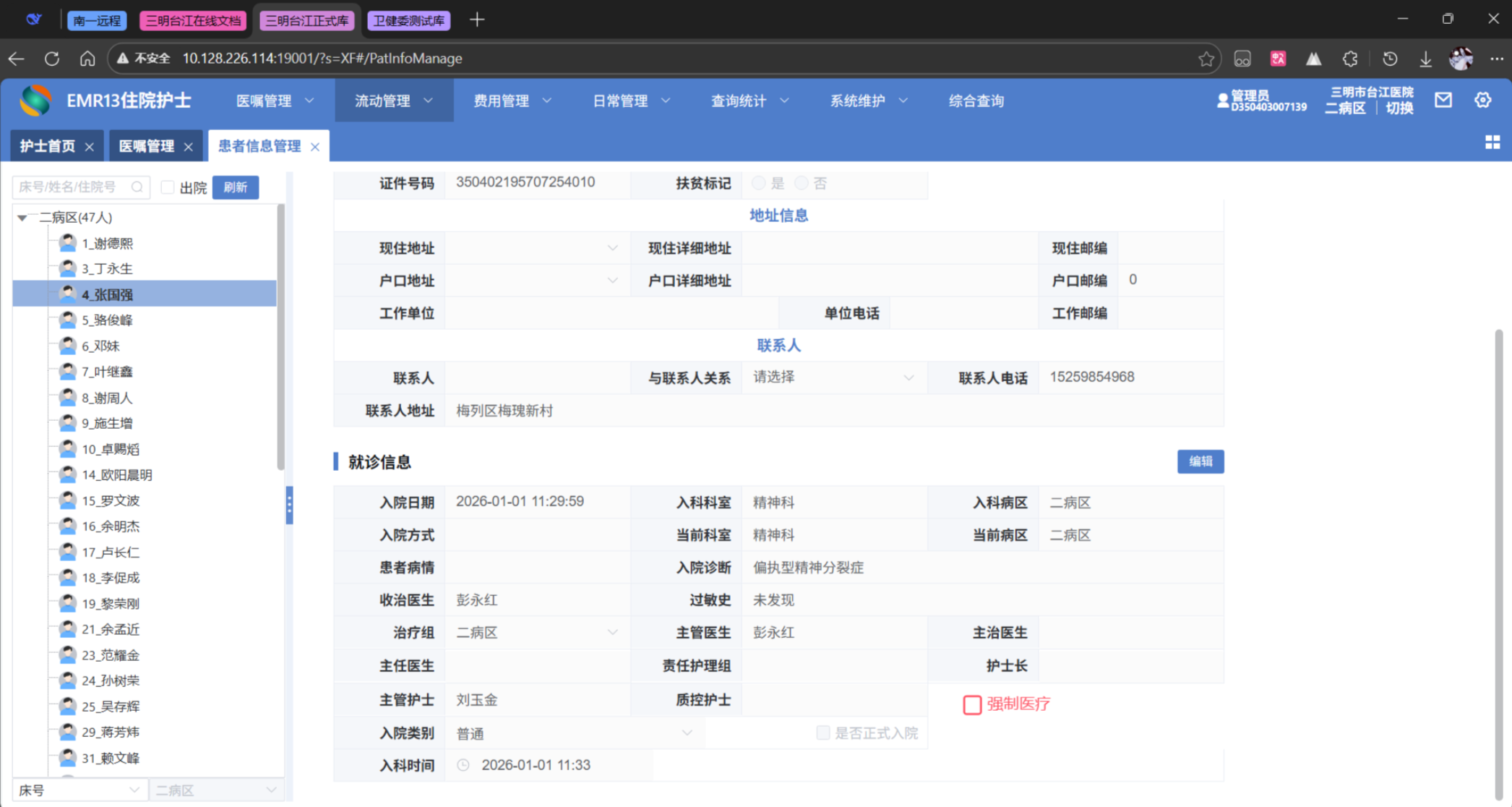Click the search magnifier in patient search box
The width and height of the screenshot is (1512, 807).
coord(137,187)
